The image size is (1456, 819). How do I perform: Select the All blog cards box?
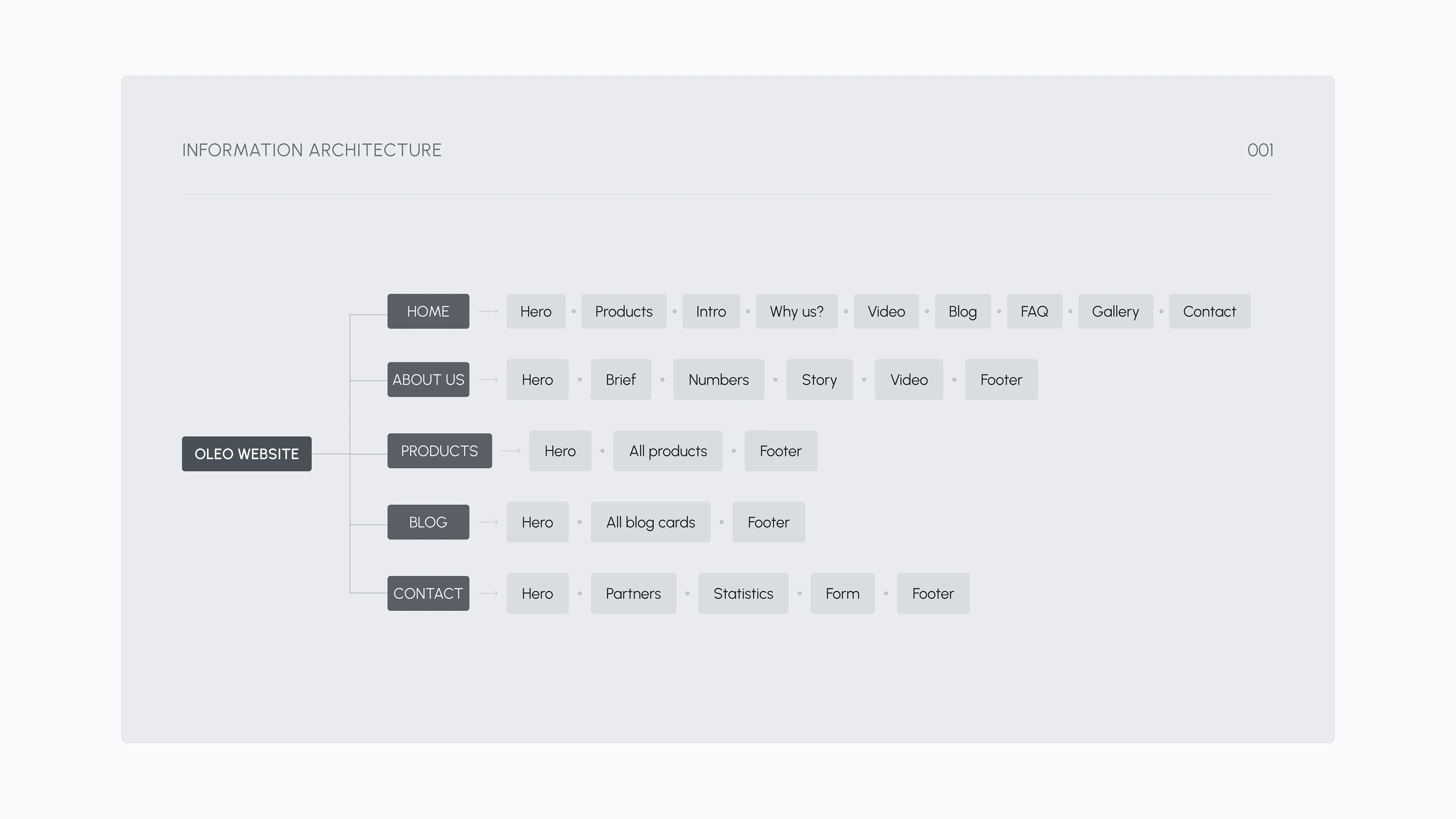(650, 522)
